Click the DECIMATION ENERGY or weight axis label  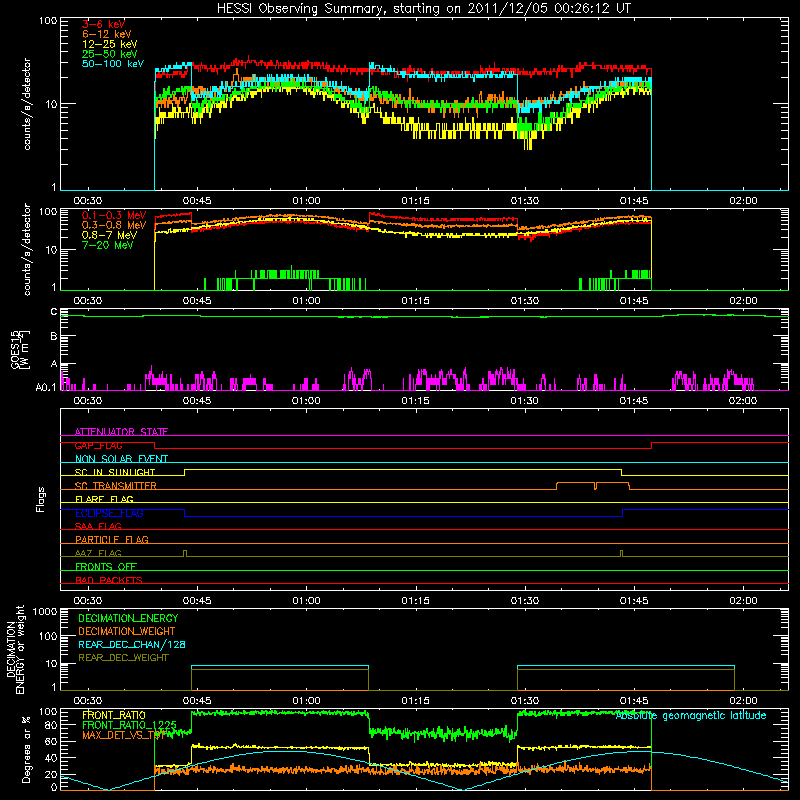point(15,649)
